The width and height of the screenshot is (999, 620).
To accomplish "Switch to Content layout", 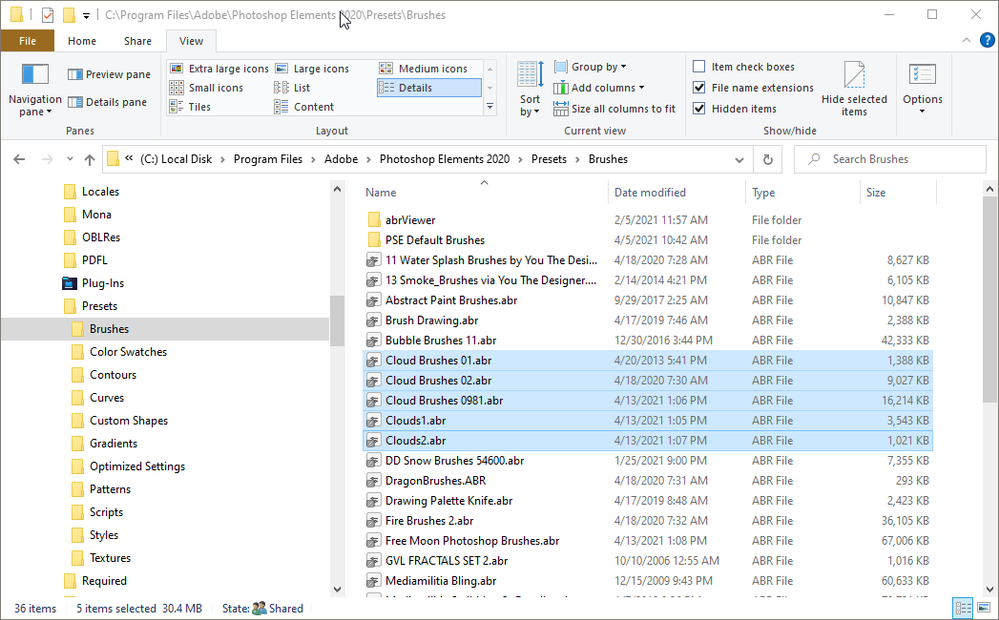I will (x=304, y=106).
